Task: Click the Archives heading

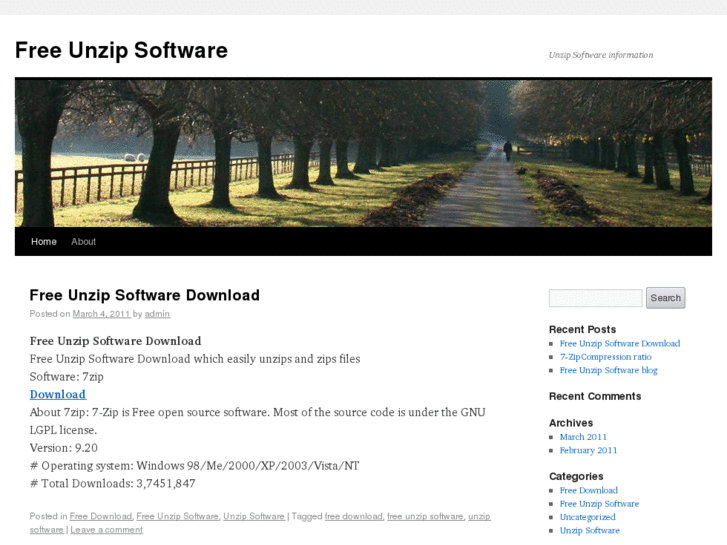Action: 571,423
